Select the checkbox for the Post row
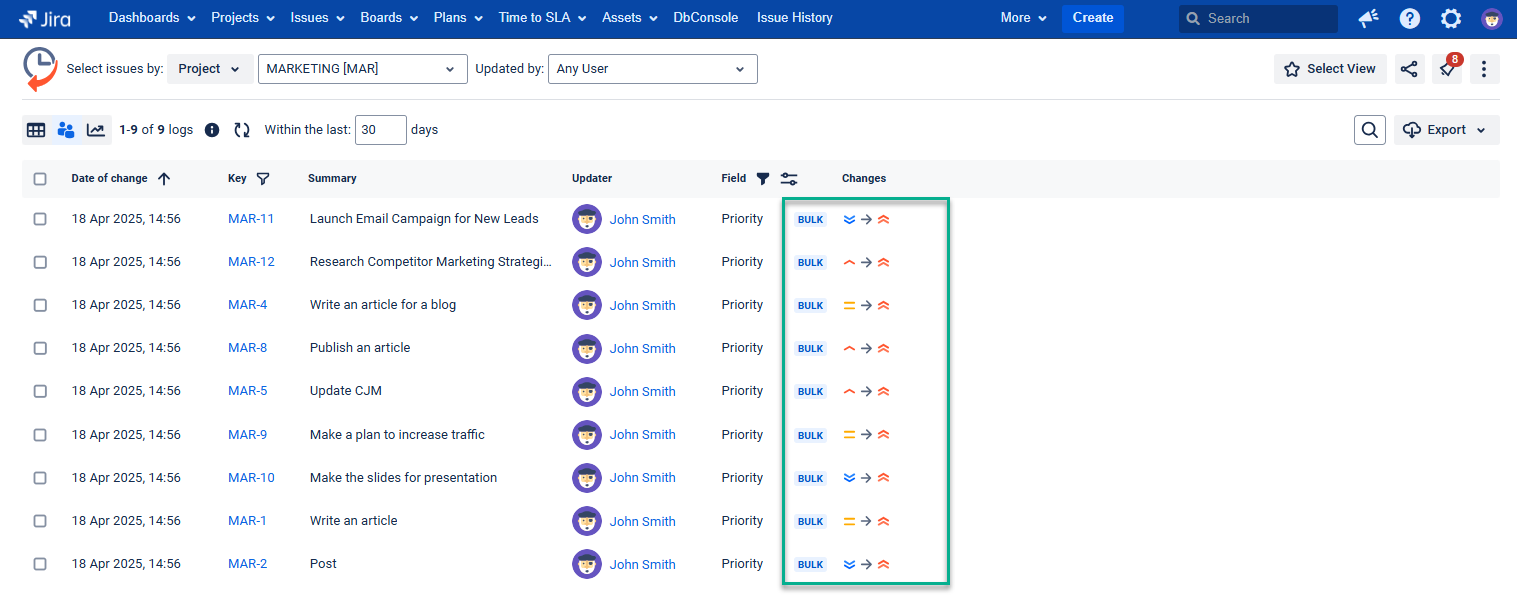 (x=40, y=564)
